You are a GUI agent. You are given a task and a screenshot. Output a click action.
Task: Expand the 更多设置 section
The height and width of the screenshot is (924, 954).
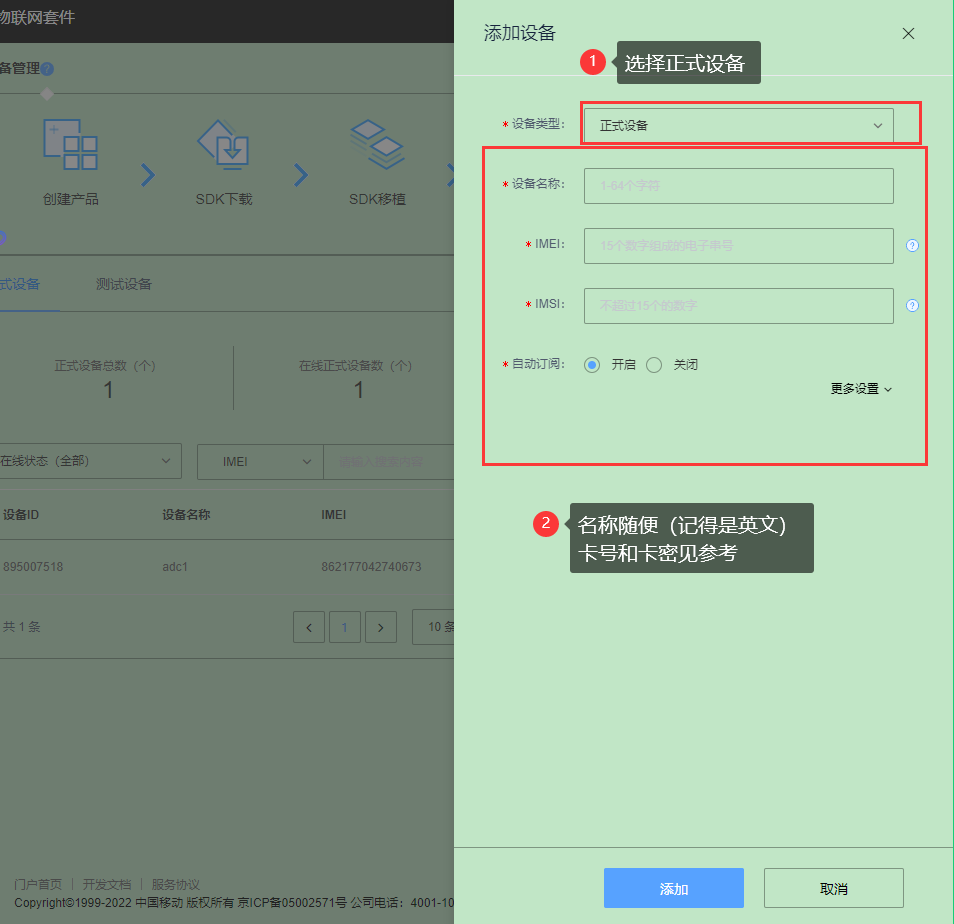pyautogui.click(x=860, y=389)
